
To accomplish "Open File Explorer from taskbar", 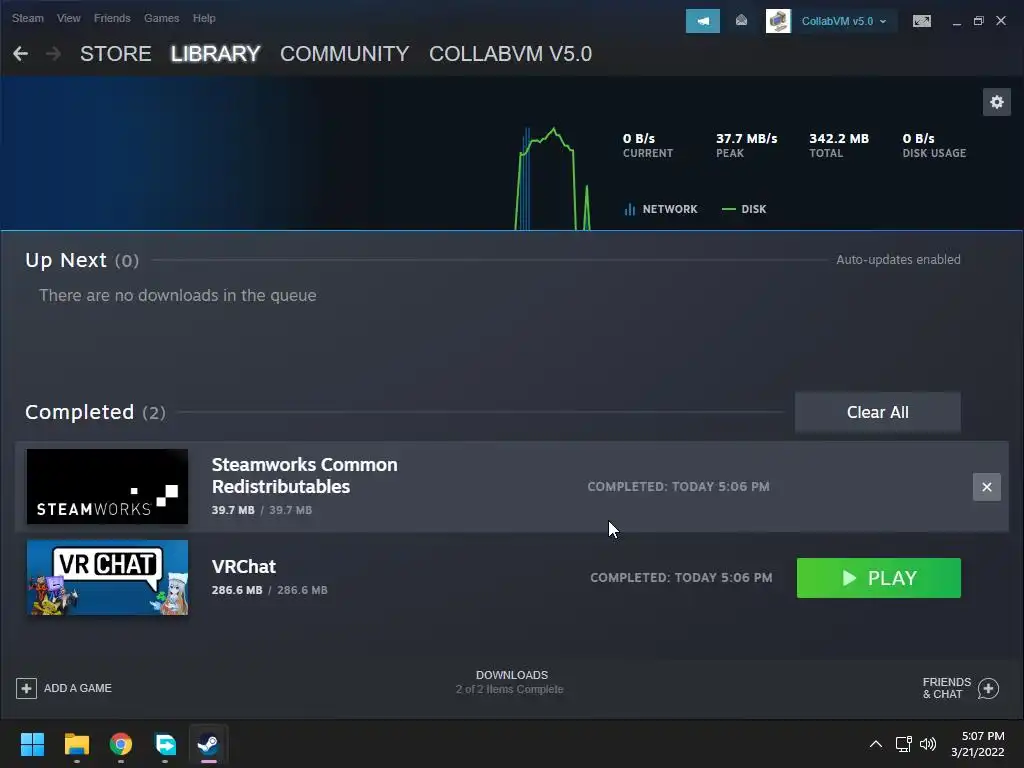I will pyautogui.click(x=76, y=744).
